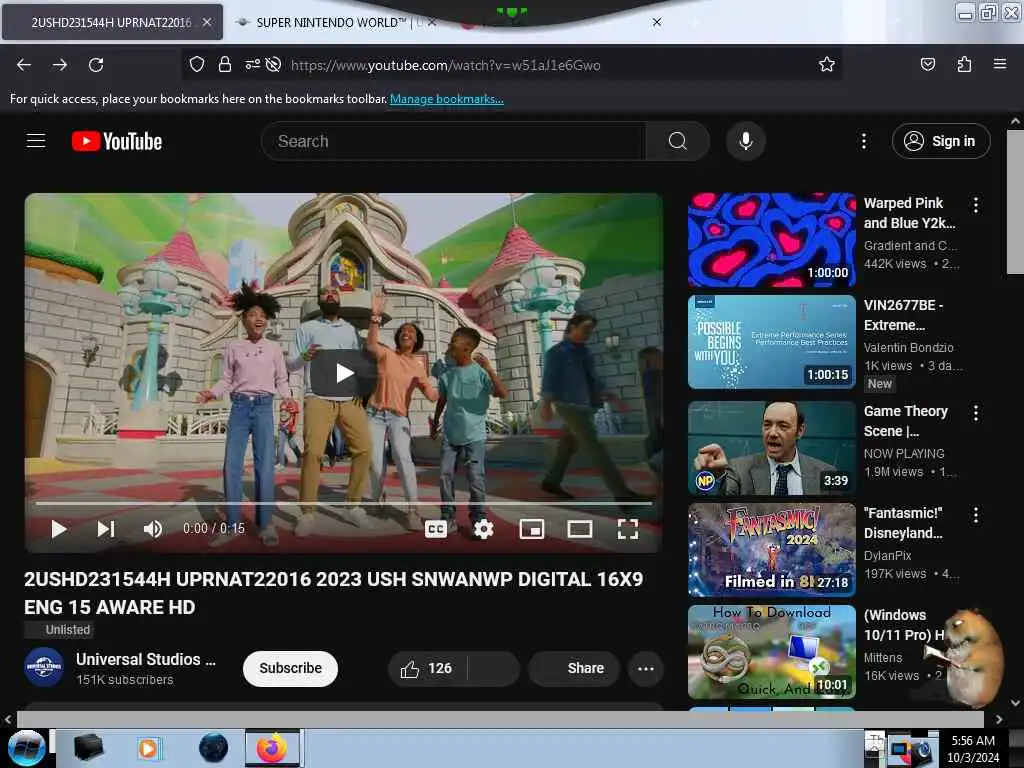Open the media player taskbar icon
The height and width of the screenshot is (768, 1024).
[x=148, y=748]
